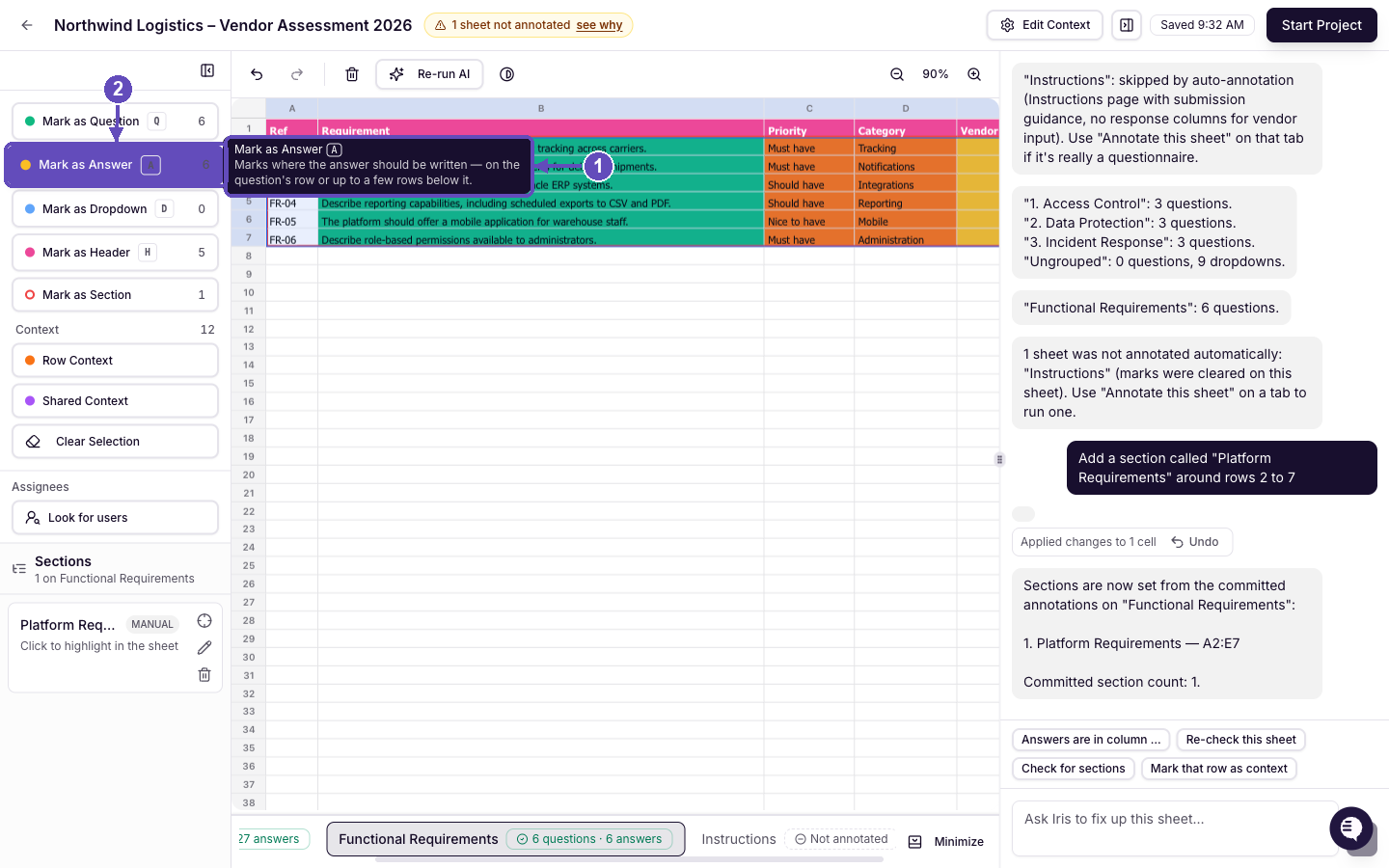Collapse the left annotation sidebar
Viewport: 1389px width, 868px height.
point(207,70)
